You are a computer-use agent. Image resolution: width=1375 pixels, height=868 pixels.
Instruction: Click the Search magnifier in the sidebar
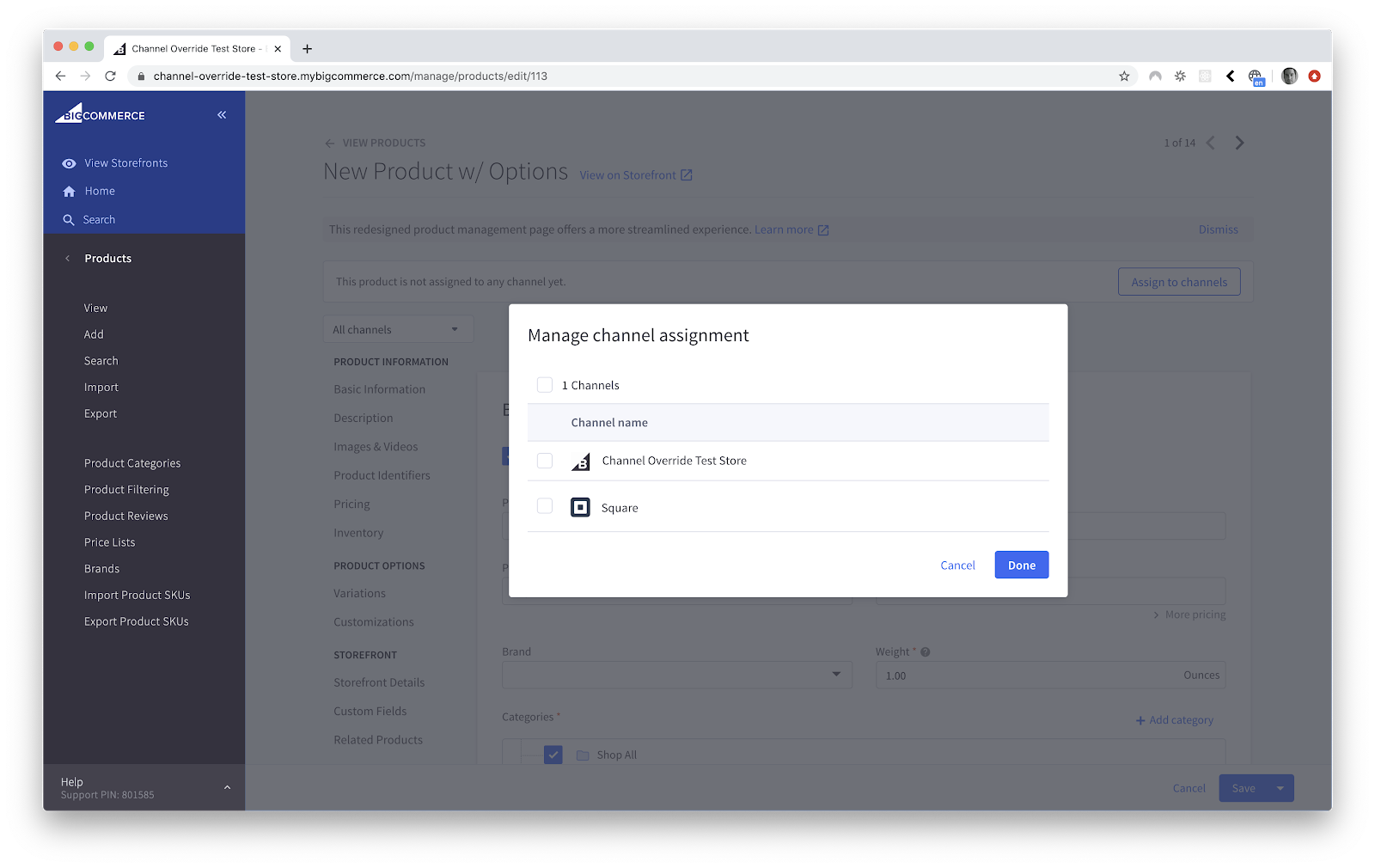click(69, 219)
